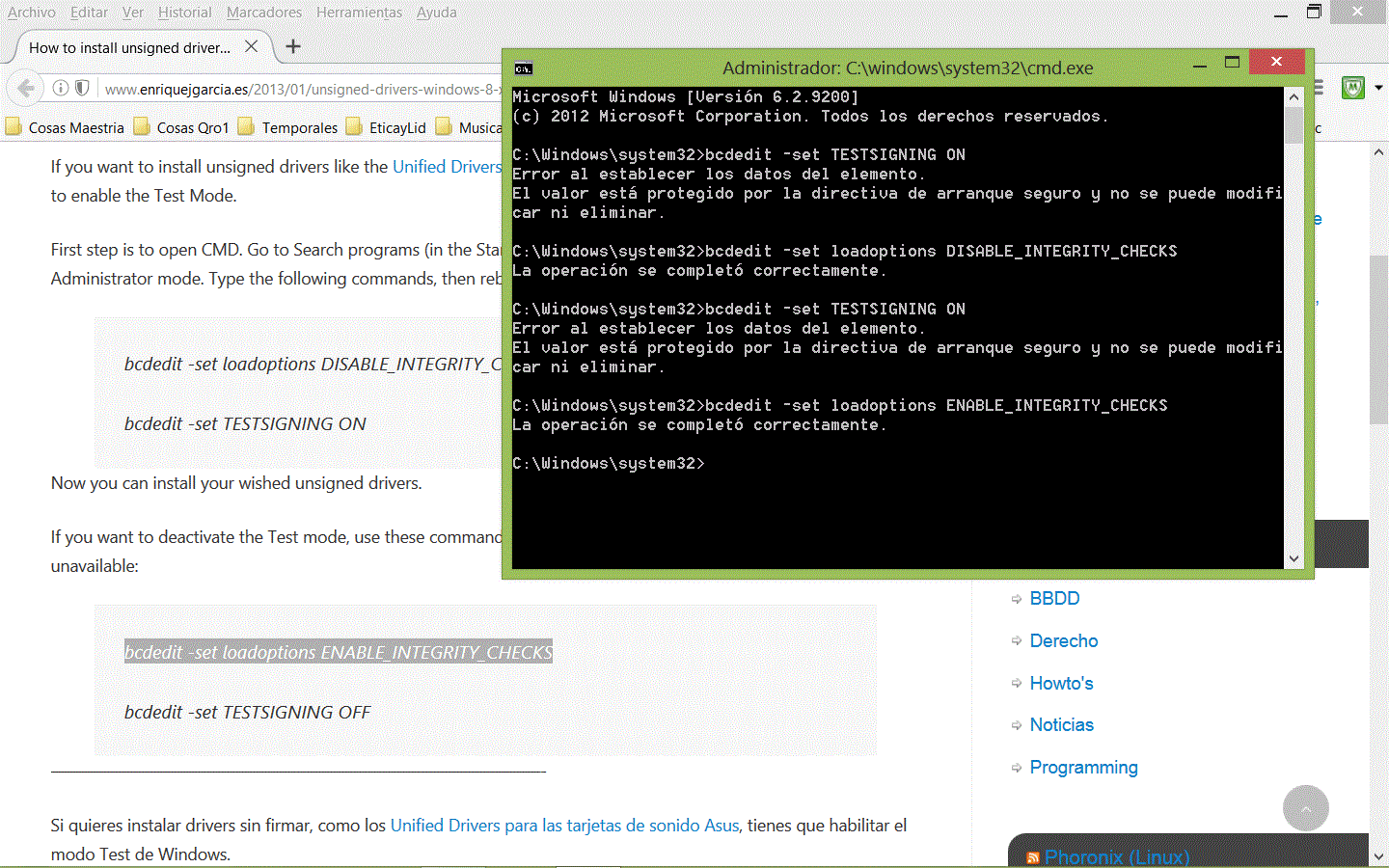The image size is (1389, 868).
Task: Expand the dropdown arrow beside McAfee icon
Action: 1378,88
